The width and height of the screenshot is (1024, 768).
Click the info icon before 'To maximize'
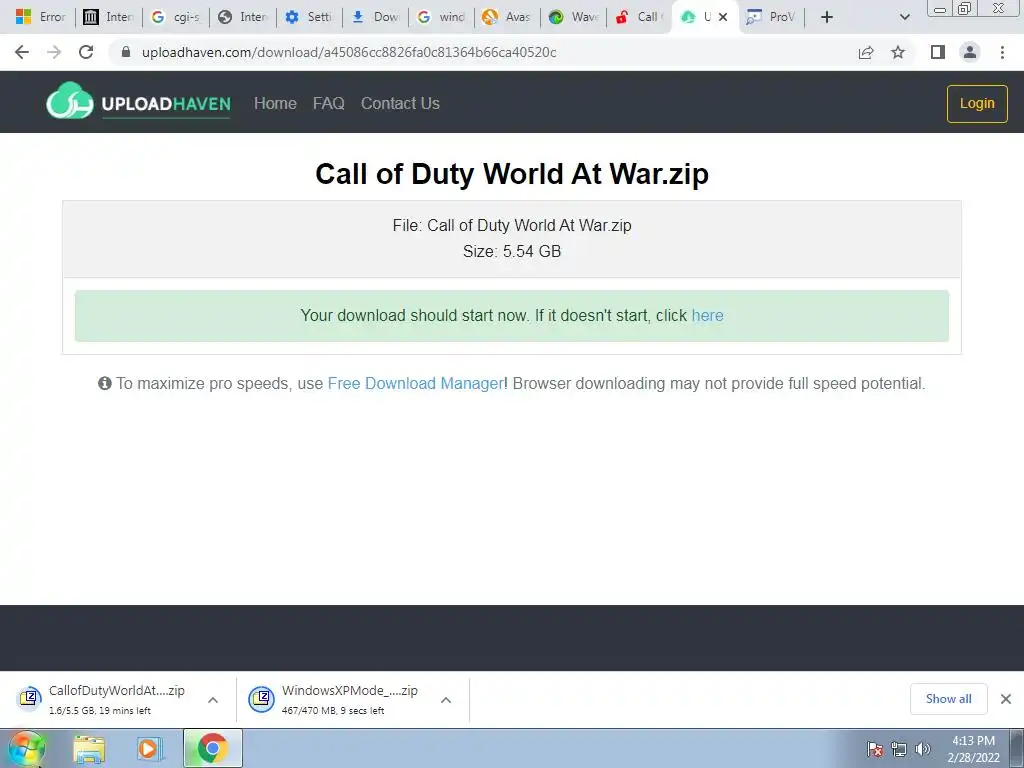104,383
